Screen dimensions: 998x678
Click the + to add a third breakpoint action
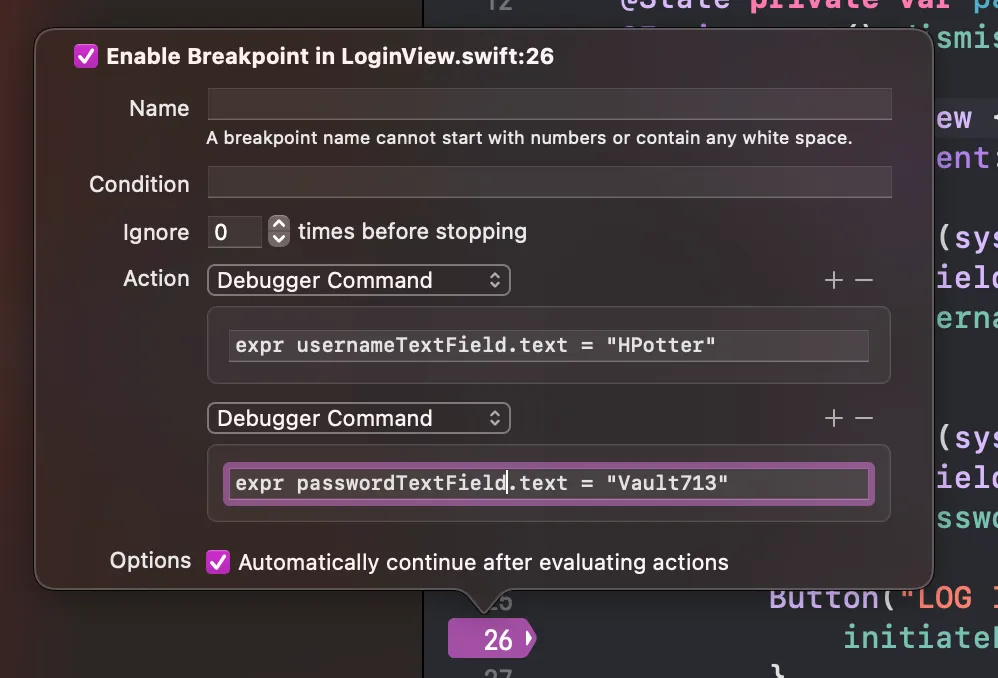click(833, 418)
